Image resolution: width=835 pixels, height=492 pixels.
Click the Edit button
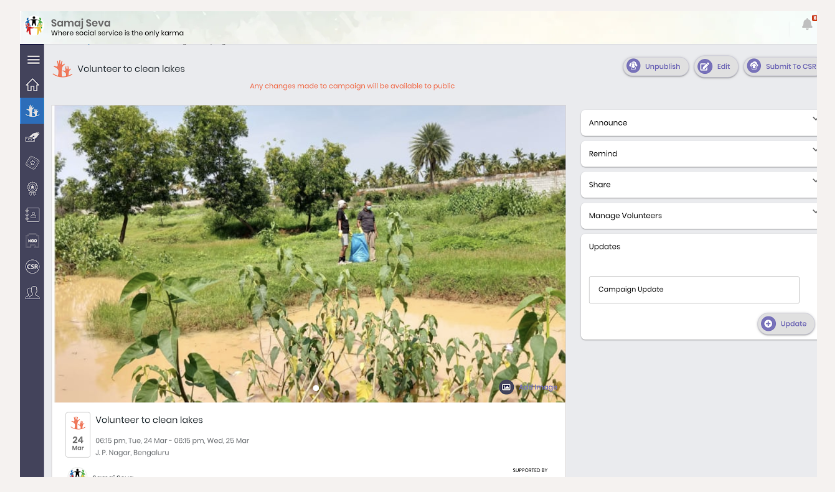point(716,67)
